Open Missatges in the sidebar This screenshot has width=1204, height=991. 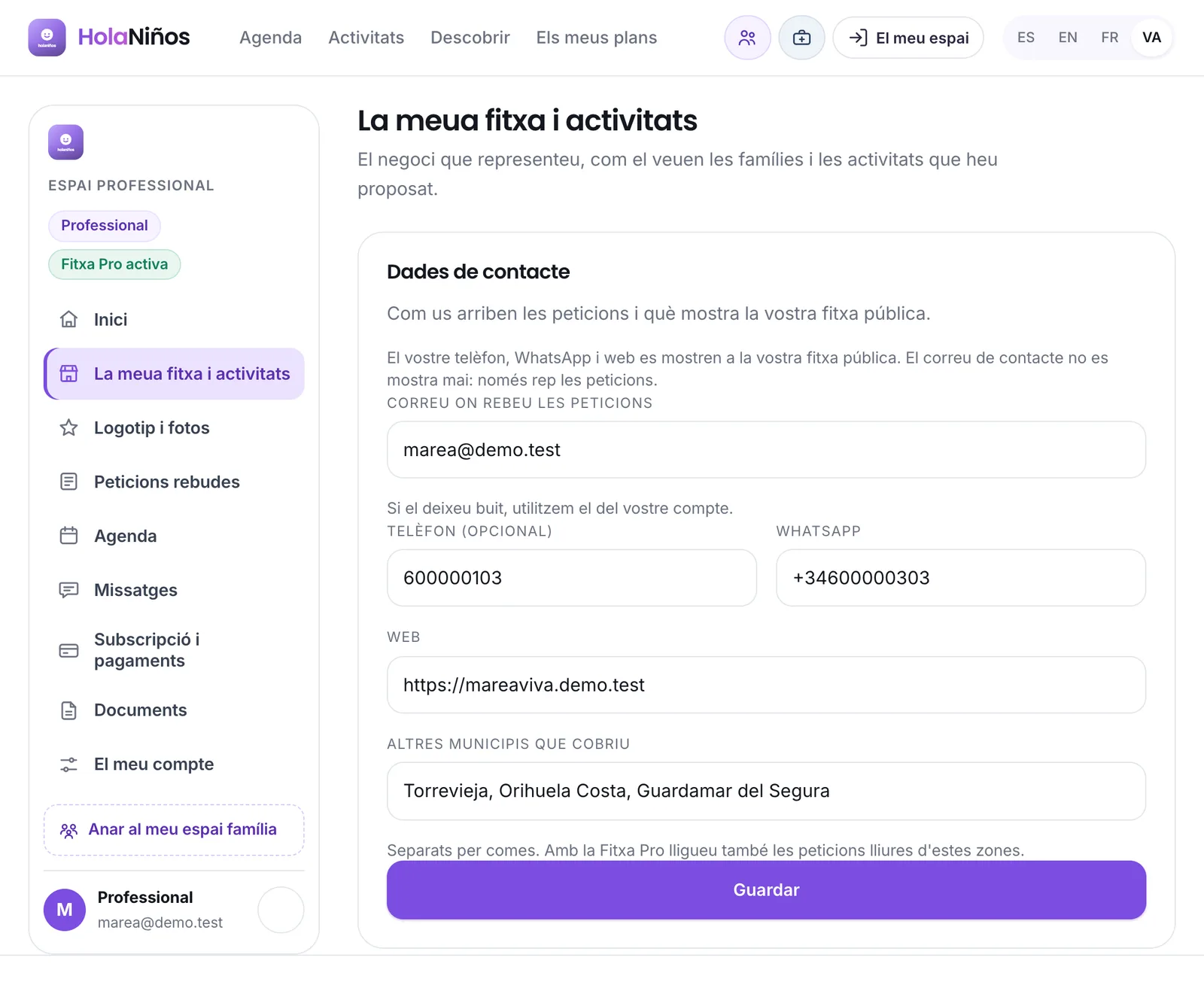point(174,590)
